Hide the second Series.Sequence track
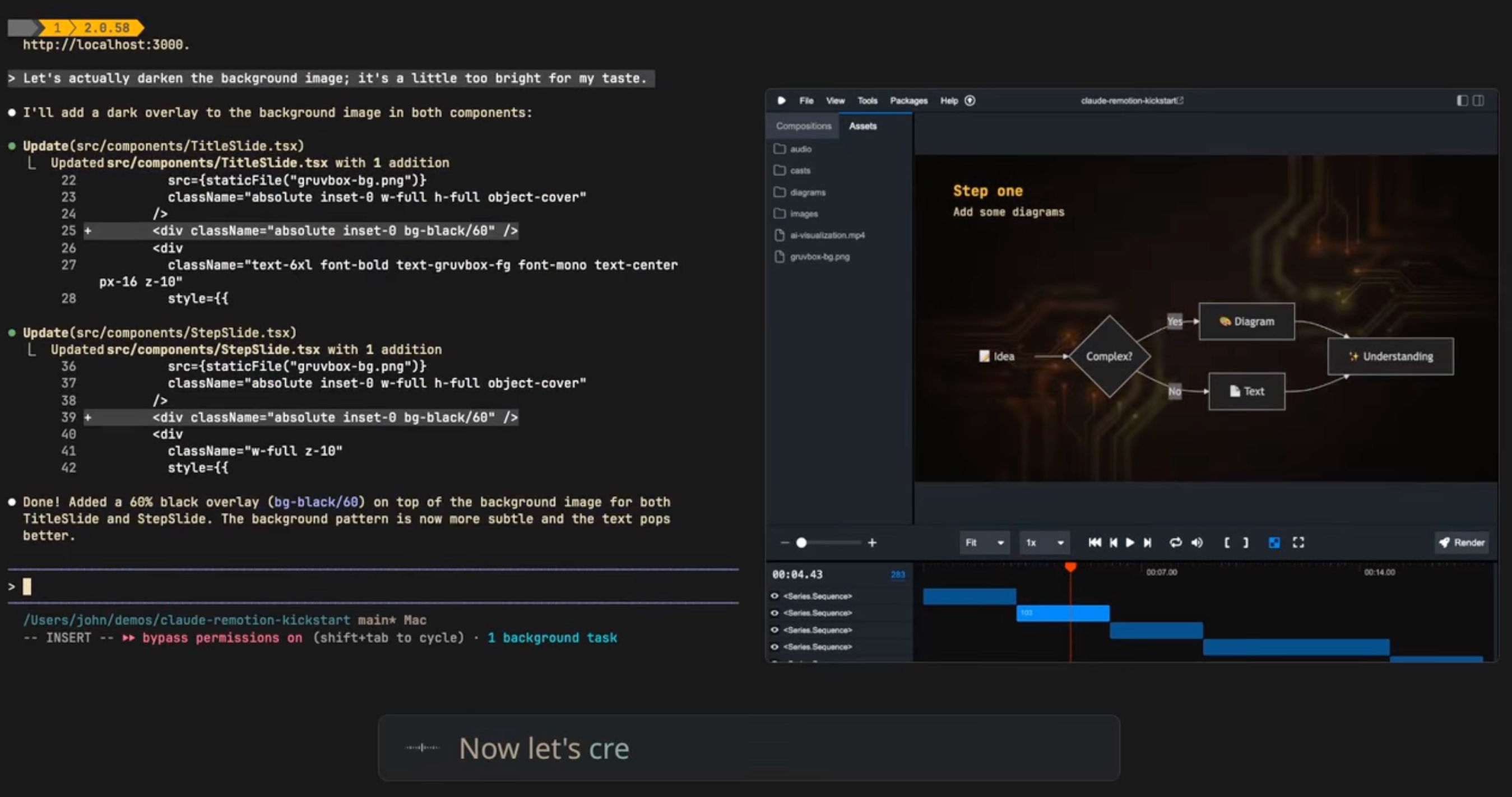 point(774,613)
